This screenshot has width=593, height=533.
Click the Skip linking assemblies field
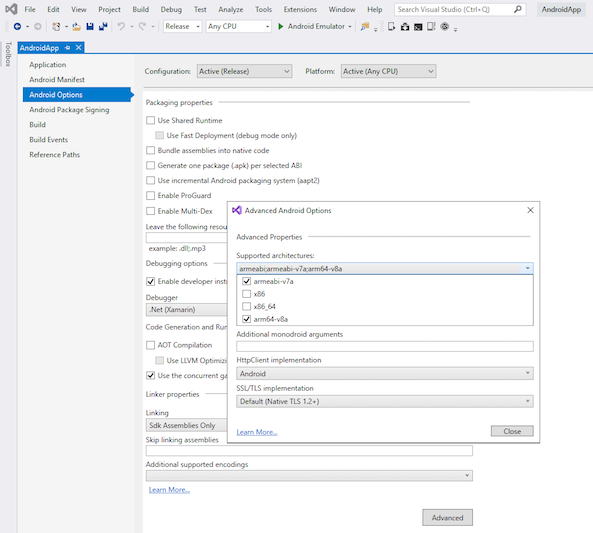coord(309,451)
